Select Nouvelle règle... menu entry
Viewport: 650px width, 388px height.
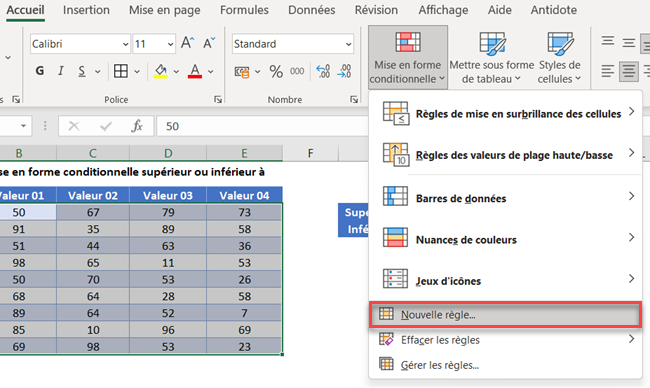point(506,315)
